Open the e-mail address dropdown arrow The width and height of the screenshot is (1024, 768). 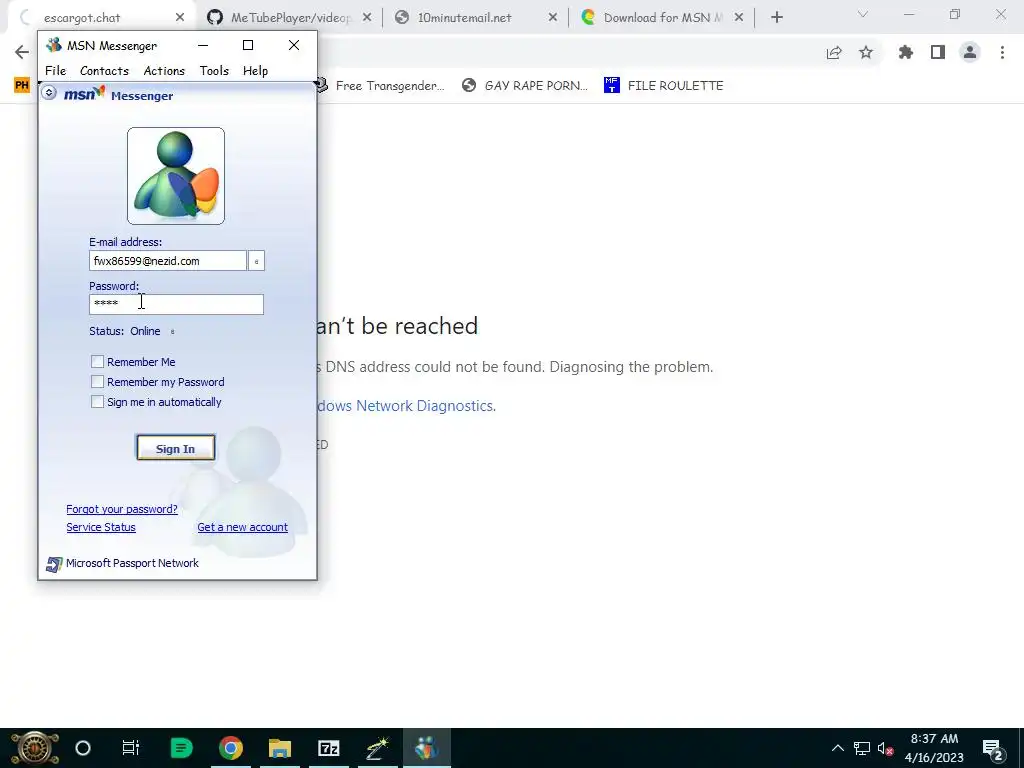click(x=256, y=261)
